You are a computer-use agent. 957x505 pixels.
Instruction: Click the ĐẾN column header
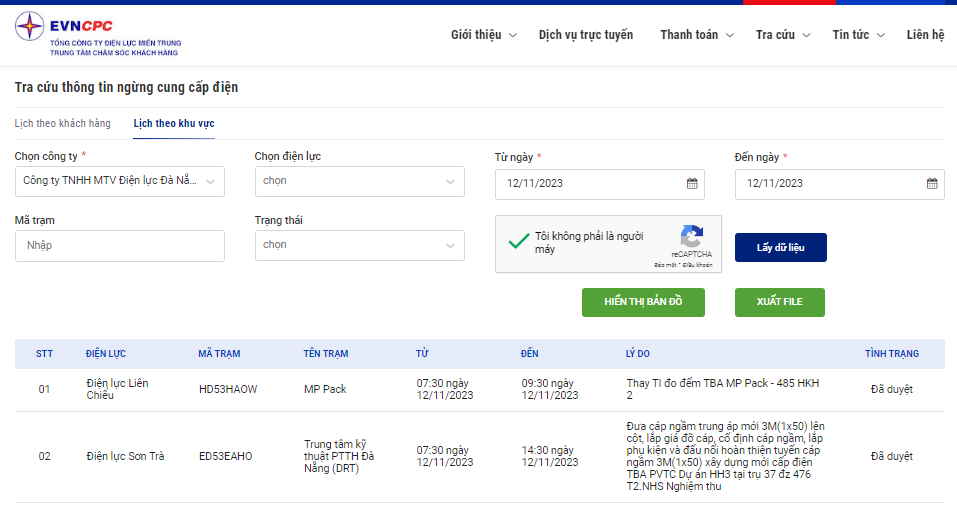coord(529,354)
